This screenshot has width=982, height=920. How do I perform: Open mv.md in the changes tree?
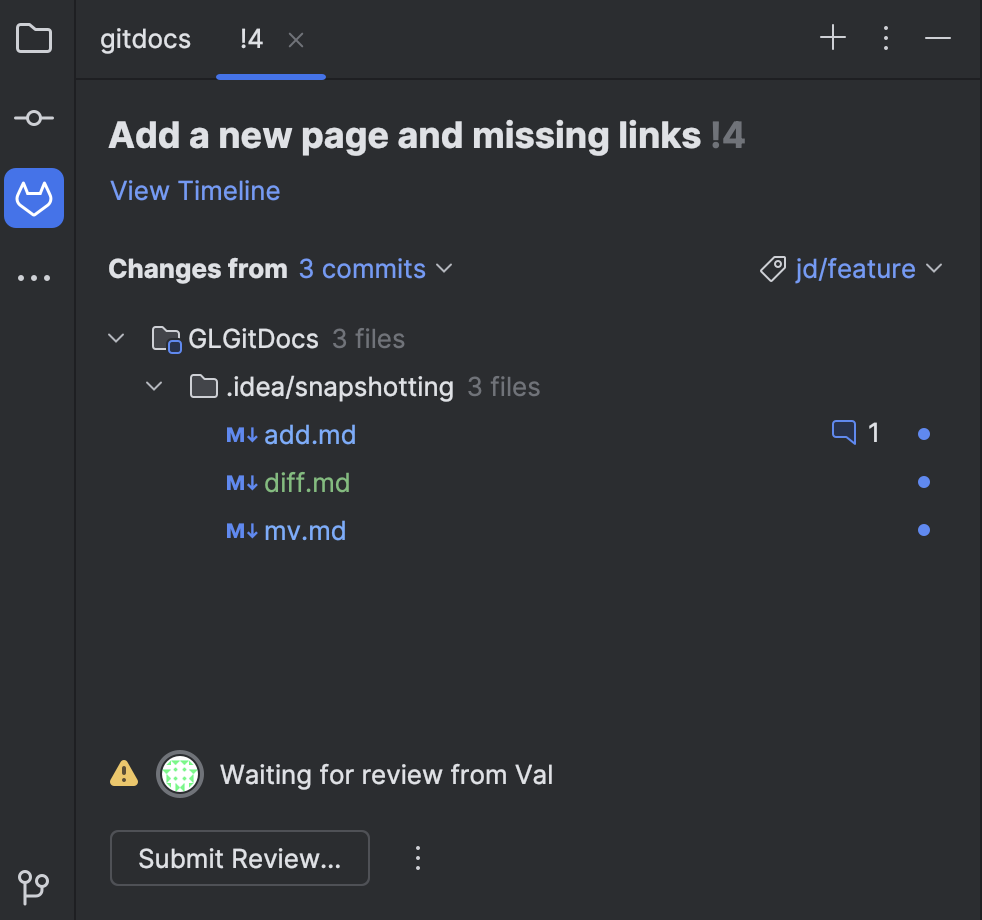pos(305,531)
